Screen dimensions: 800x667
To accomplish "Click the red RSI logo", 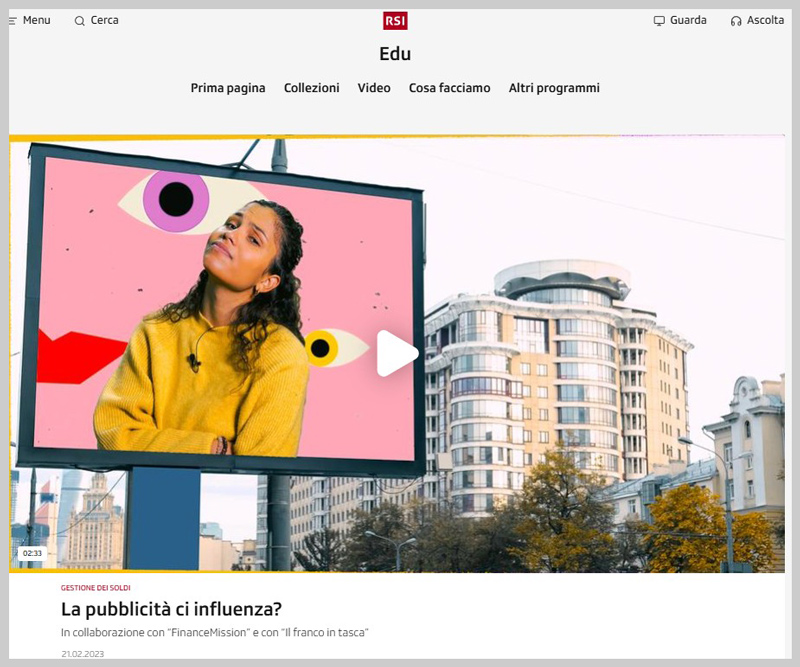I will pos(395,21).
